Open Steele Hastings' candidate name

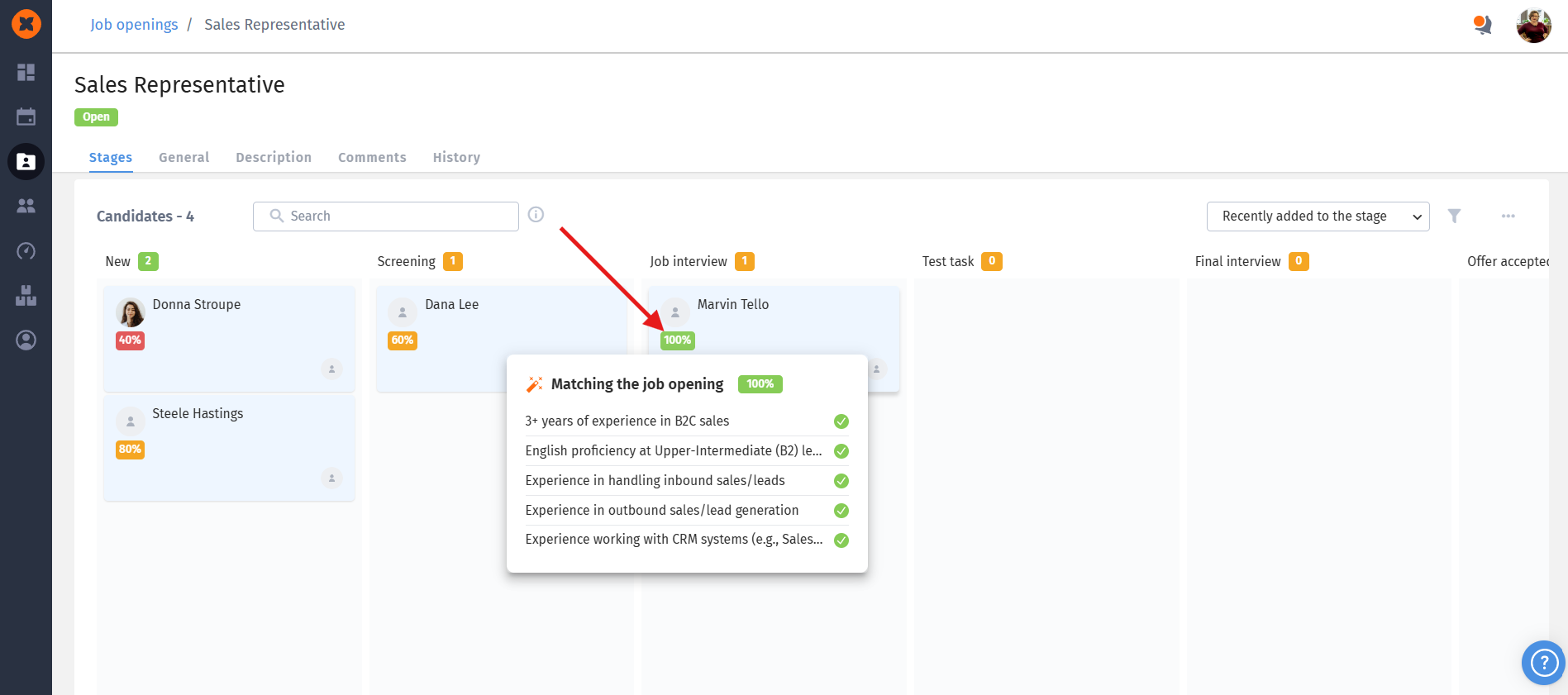[x=198, y=413]
